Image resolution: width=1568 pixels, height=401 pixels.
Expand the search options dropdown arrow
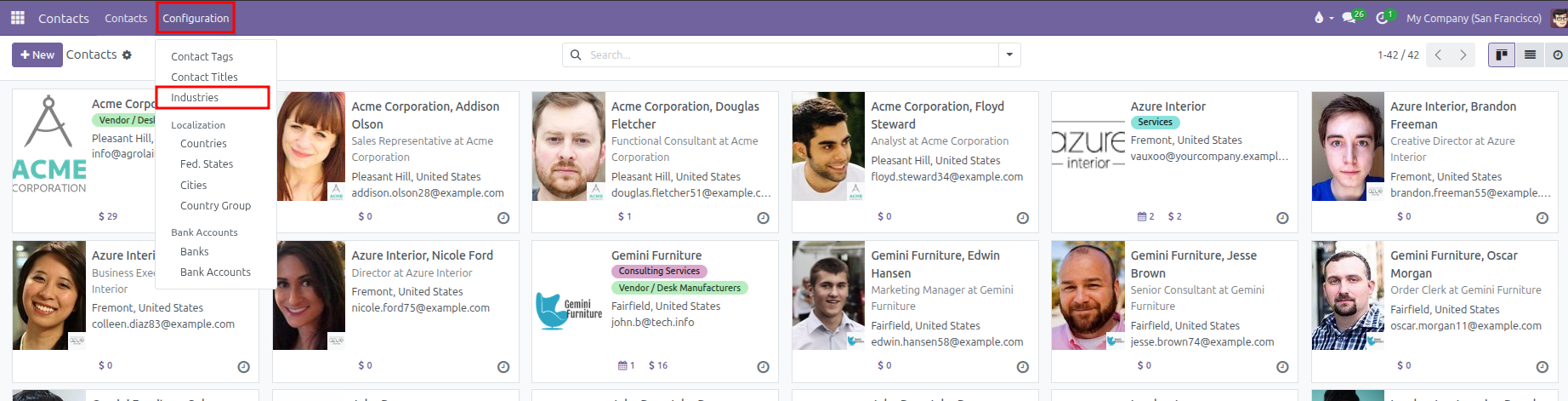click(x=1009, y=55)
